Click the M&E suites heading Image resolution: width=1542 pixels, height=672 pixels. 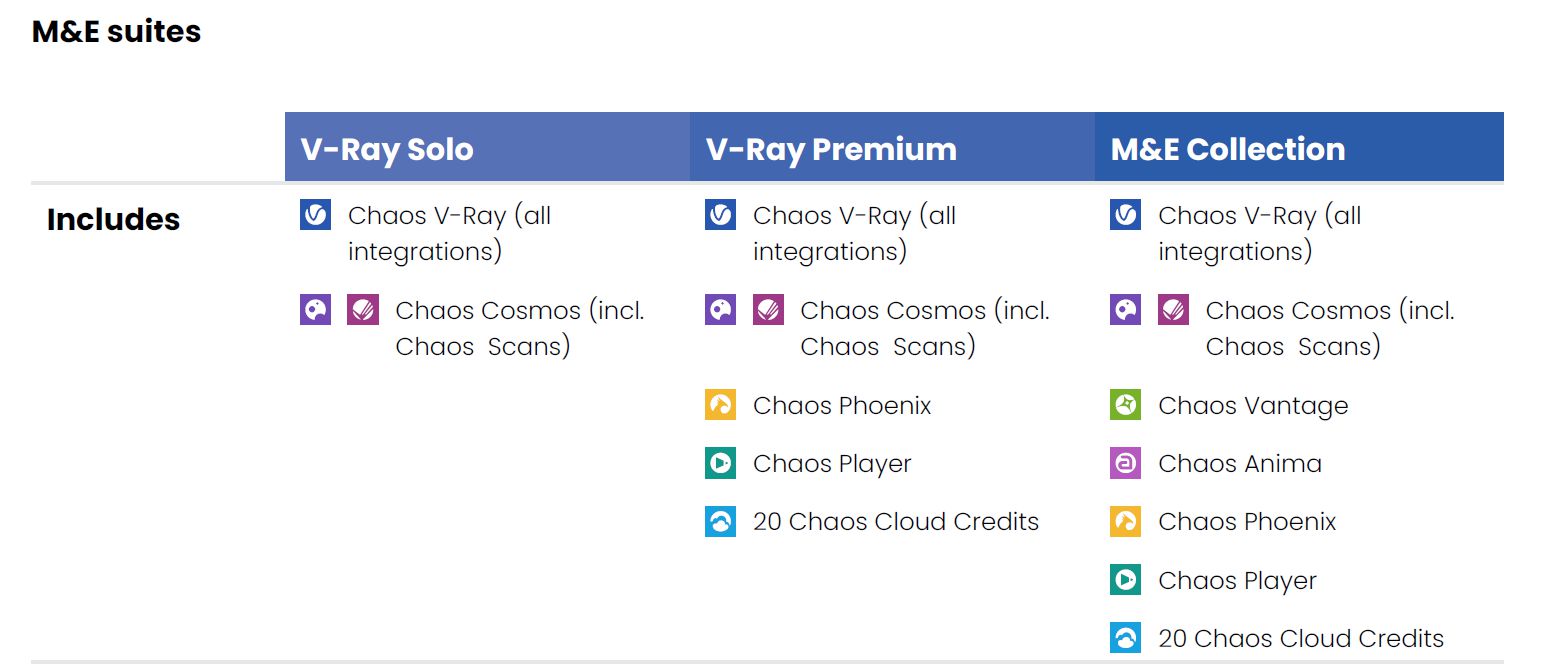pos(116,32)
